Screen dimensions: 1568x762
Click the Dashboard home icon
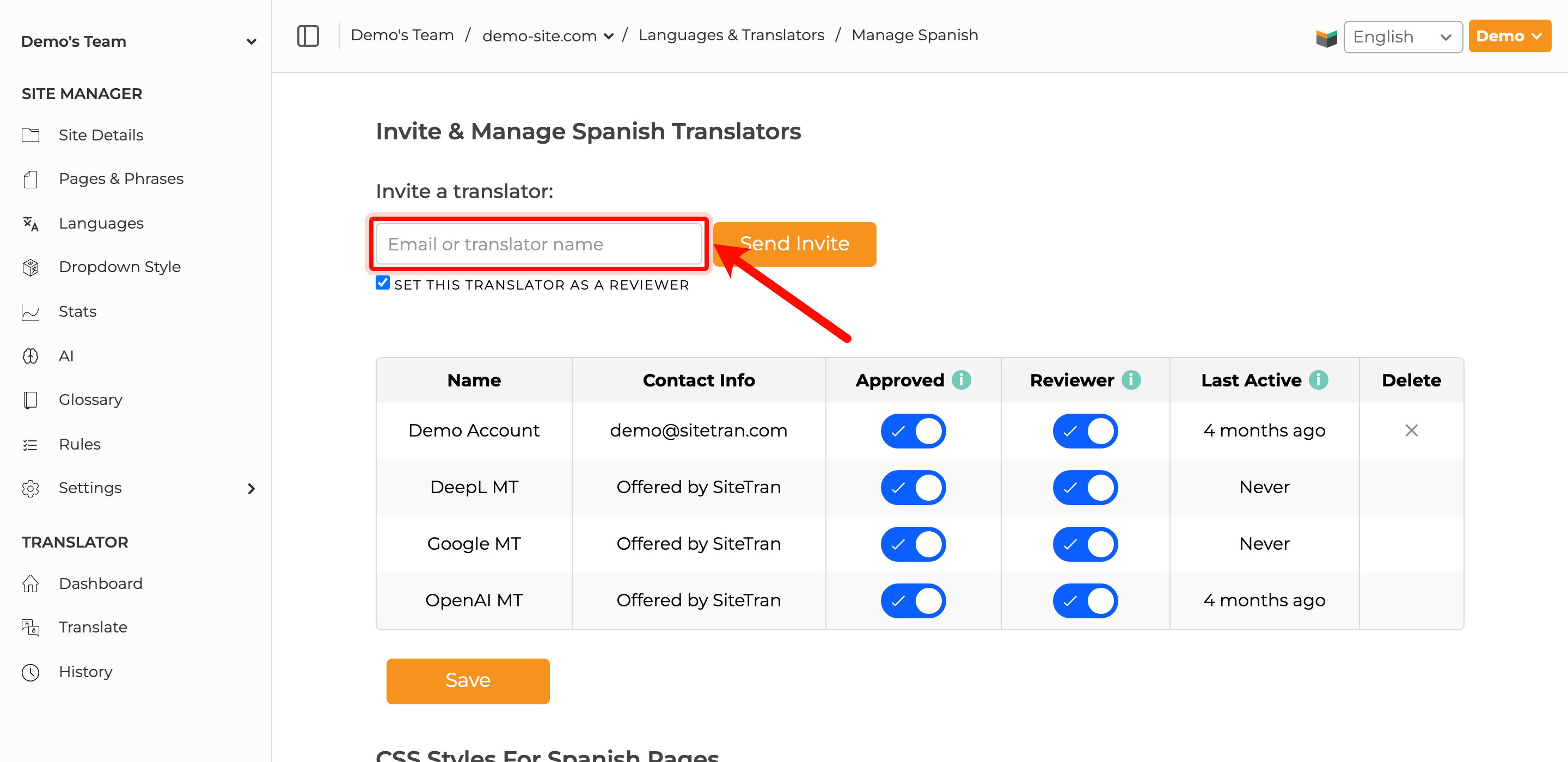point(30,583)
